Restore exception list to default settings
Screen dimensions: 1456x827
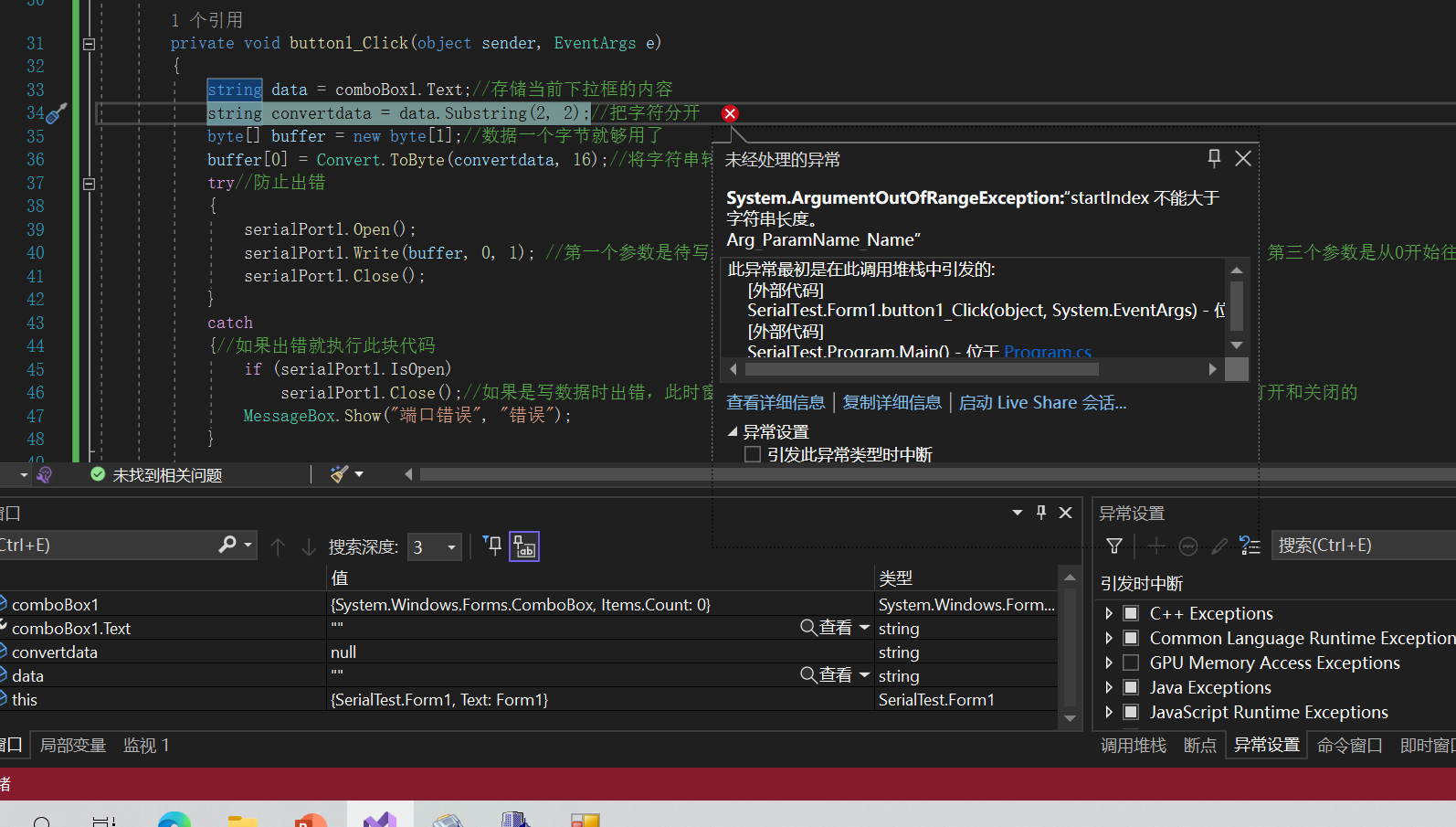click(1250, 546)
